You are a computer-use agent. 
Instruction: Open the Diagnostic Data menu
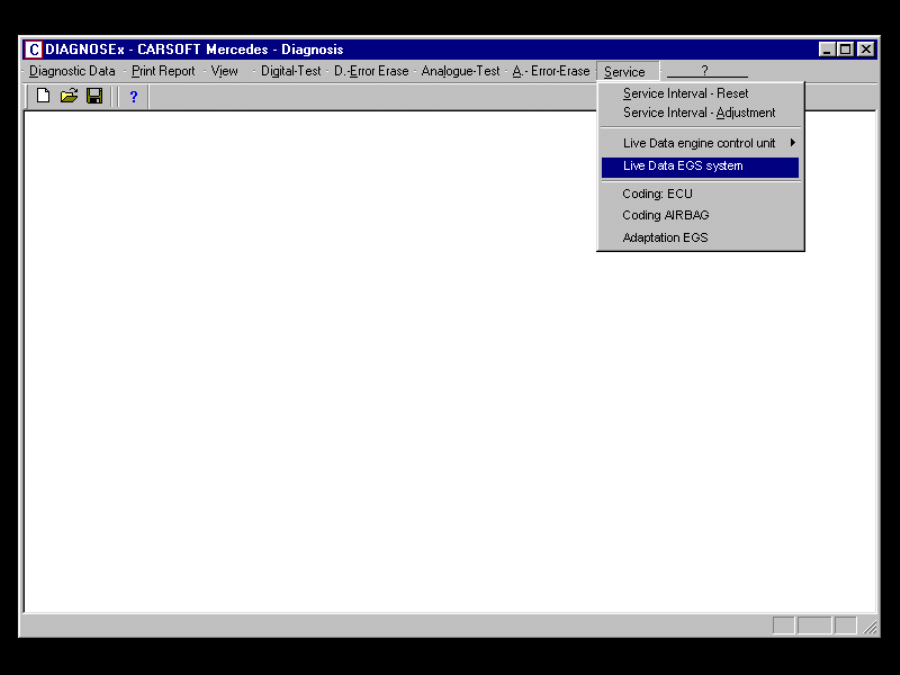(72, 71)
